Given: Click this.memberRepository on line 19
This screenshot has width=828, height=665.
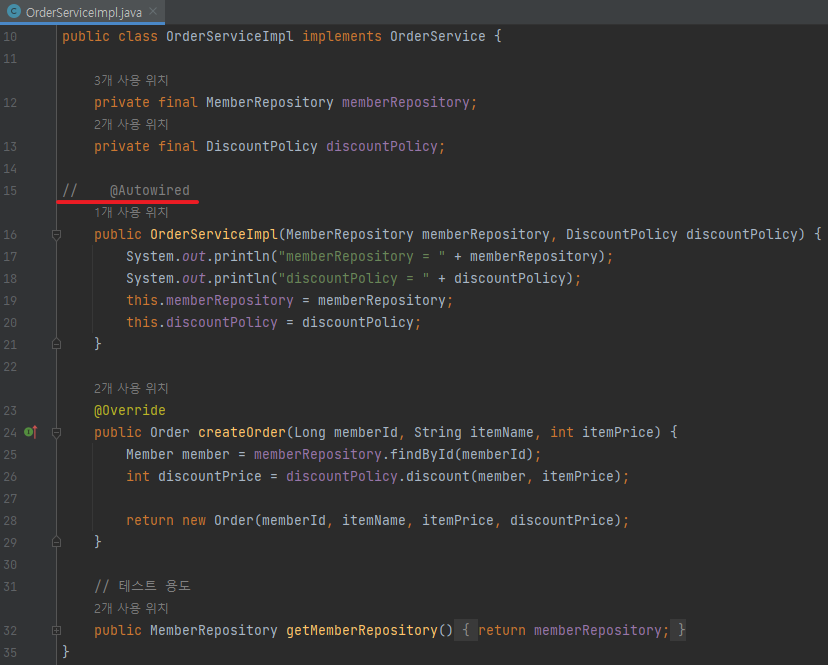Looking at the screenshot, I should point(210,301).
